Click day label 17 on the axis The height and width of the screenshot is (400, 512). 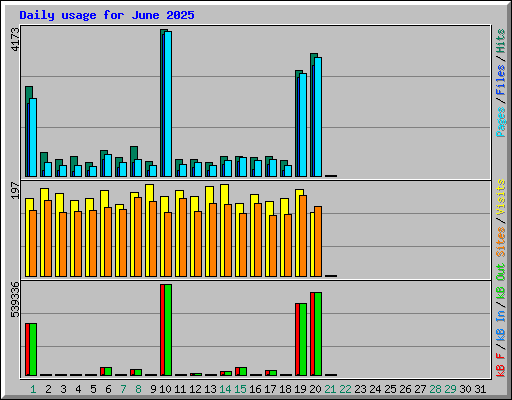[x=270, y=389]
